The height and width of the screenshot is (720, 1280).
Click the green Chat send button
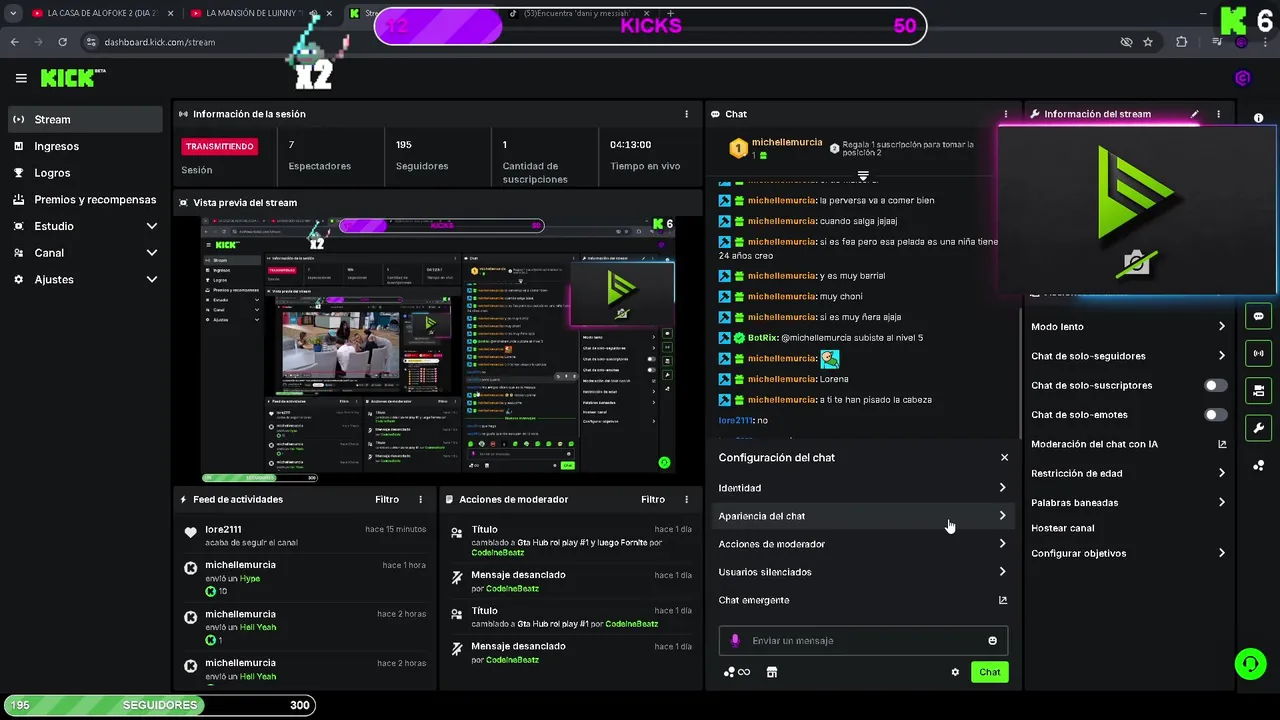pos(989,672)
